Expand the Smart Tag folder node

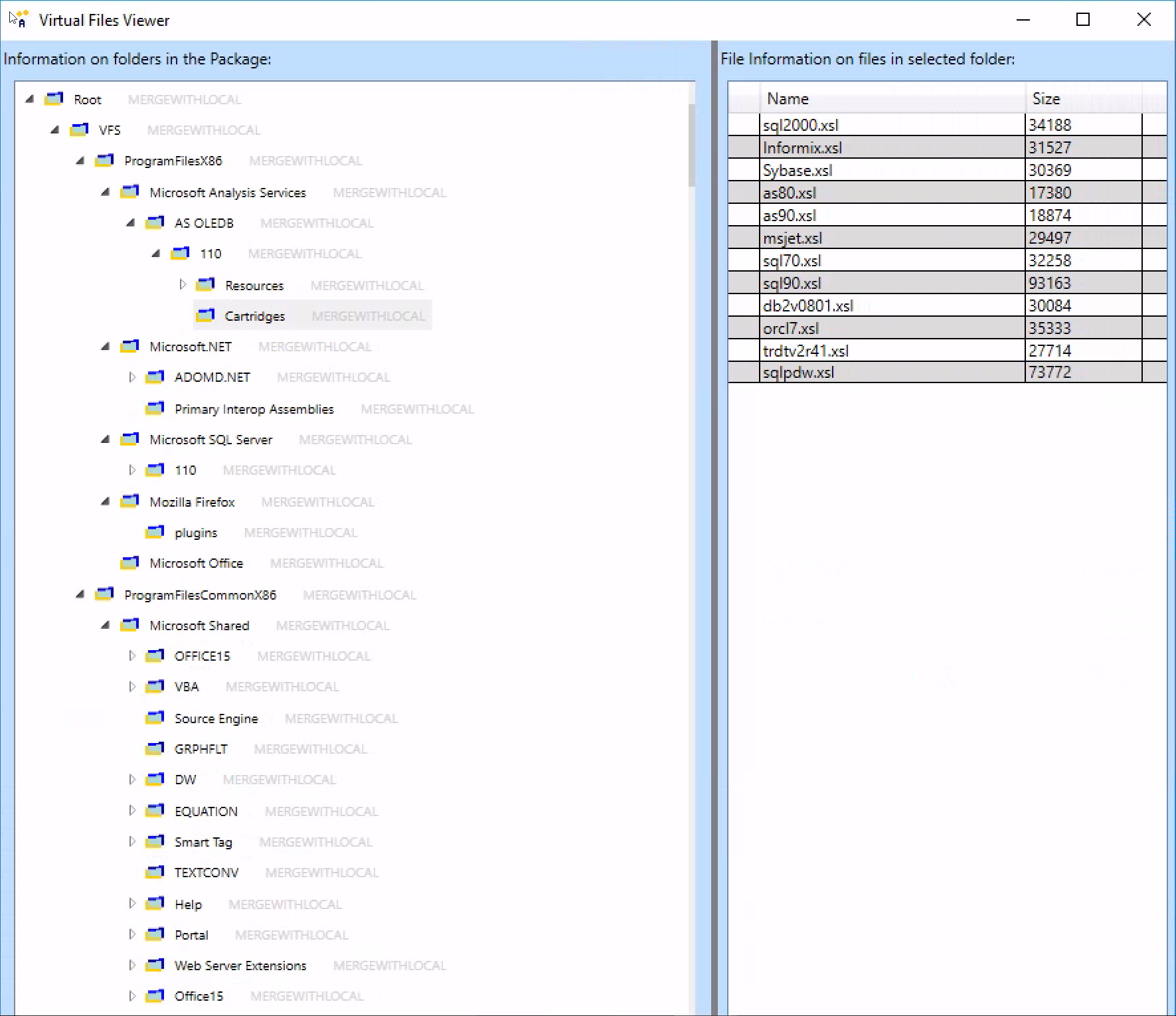[132, 841]
